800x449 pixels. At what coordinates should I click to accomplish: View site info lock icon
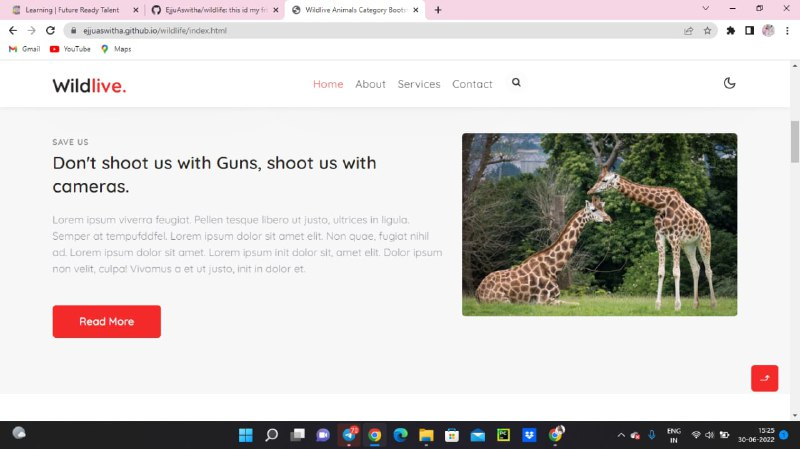73,31
